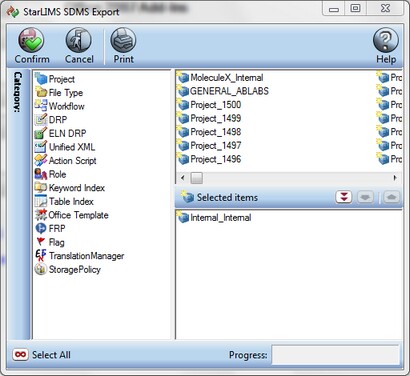Select the Project_1498 list entry
410x376 pixels.
click(x=209, y=132)
